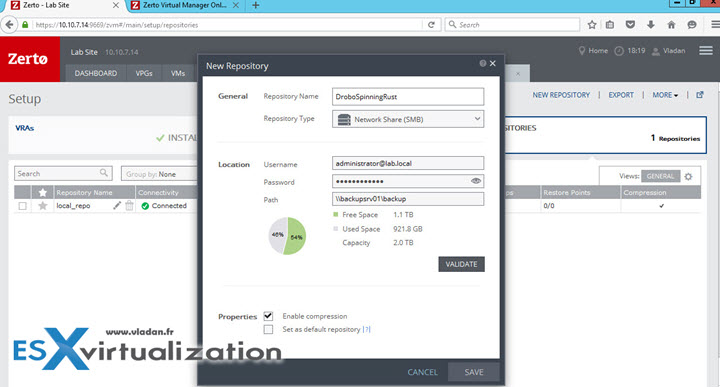
Task: Go to browser home page icon
Action: pos(671,25)
